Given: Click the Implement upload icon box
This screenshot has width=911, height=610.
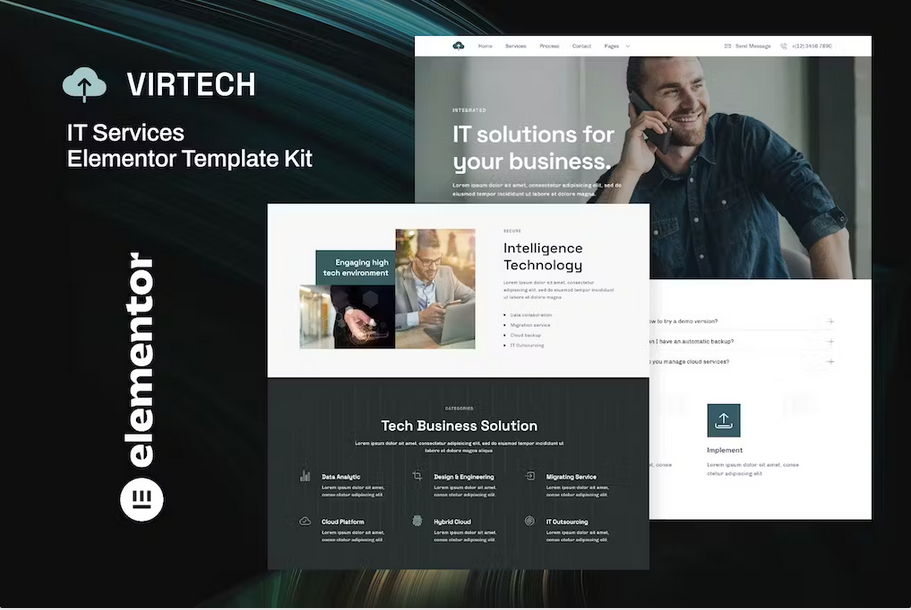Looking at the screenshot, I should pos(723,420).
